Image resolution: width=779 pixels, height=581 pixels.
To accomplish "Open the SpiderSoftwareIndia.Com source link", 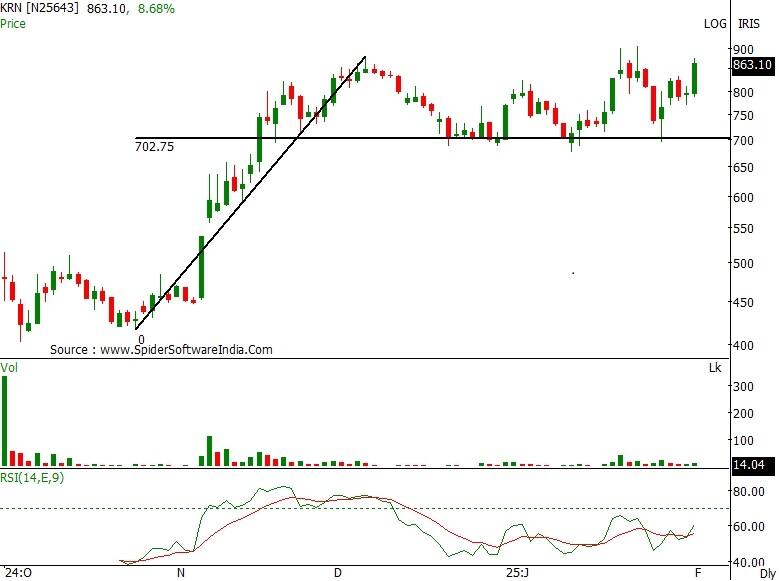I will 161,350.
